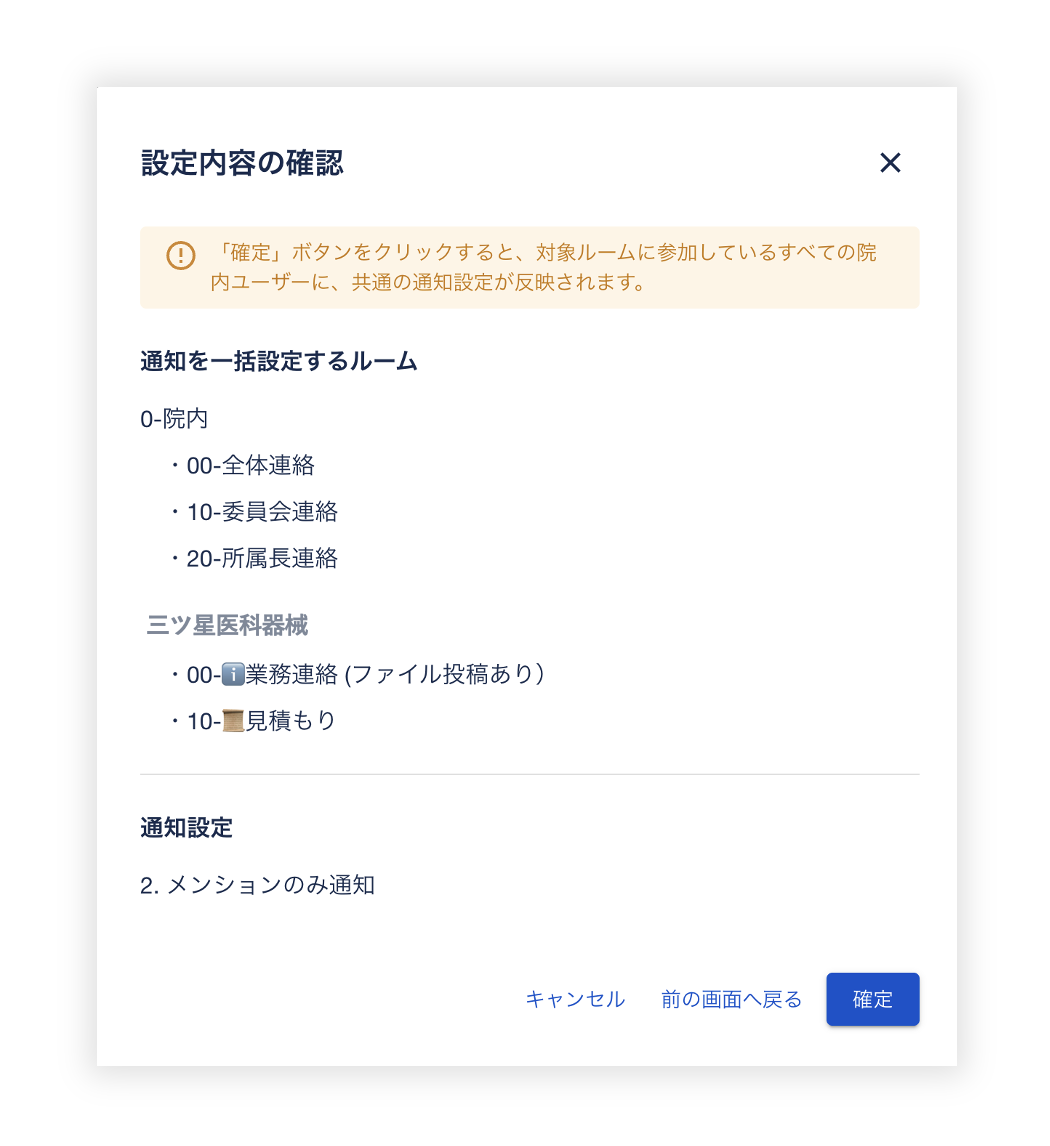The width and height of the screenshot is (1050, 1146).
Task: Expand the 0-院内 room group
Action: [x=172, y=418]
